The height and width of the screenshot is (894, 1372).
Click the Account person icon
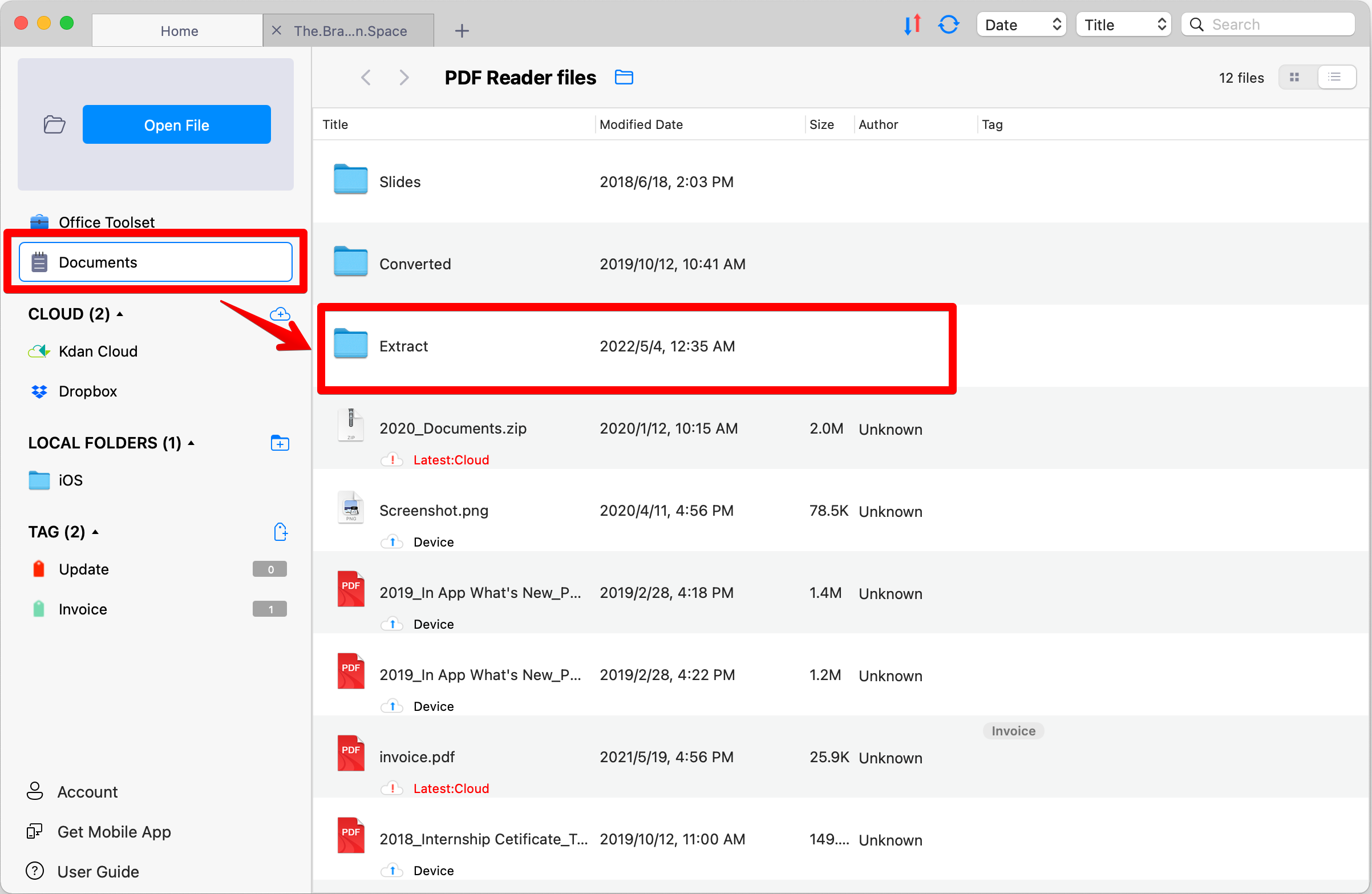pyautogui.click(x=35, y=791)
